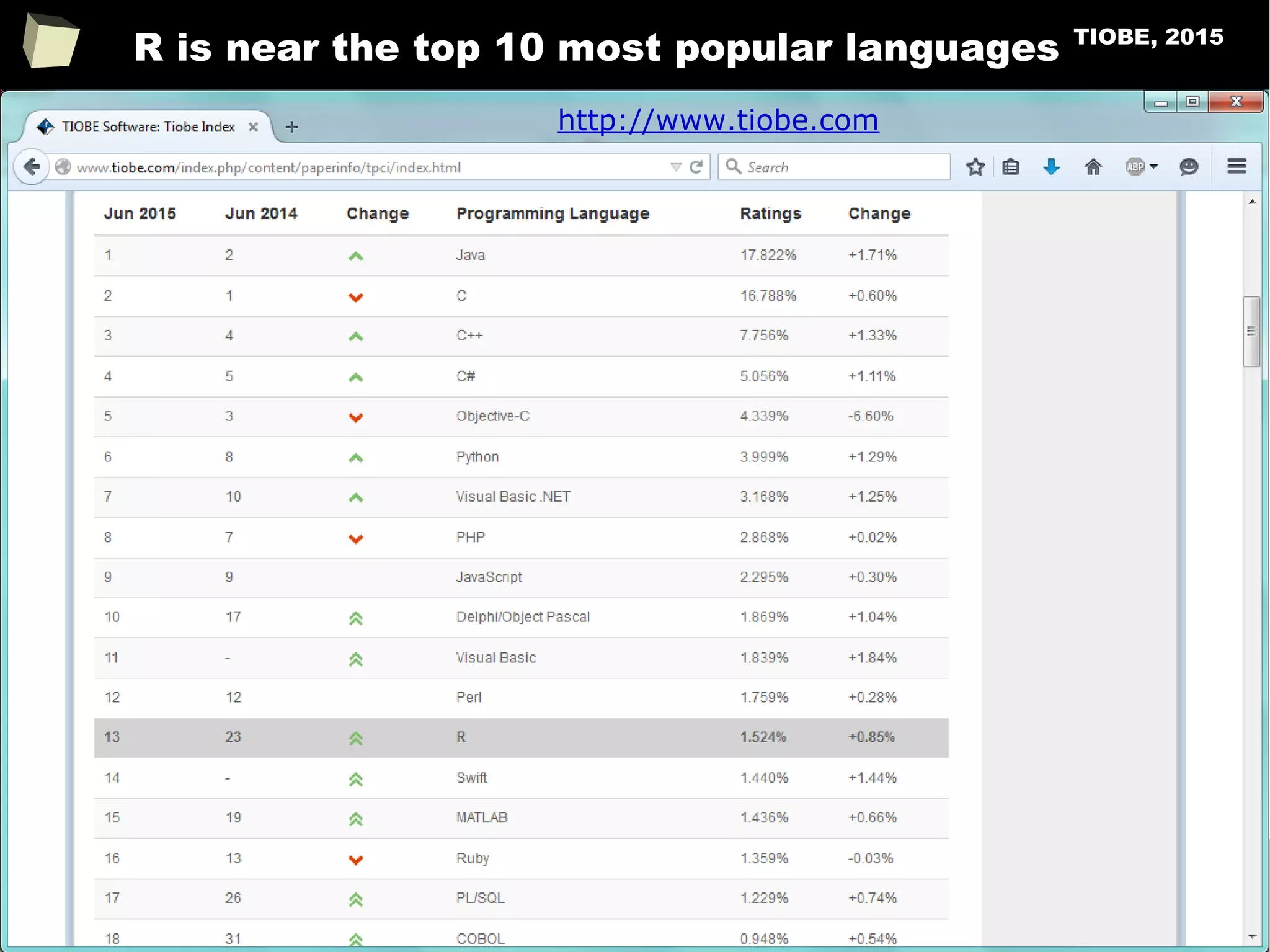Click the Adblock Plus ABP icon
Screen dimensions: 1270x952
pos(1135,166)
